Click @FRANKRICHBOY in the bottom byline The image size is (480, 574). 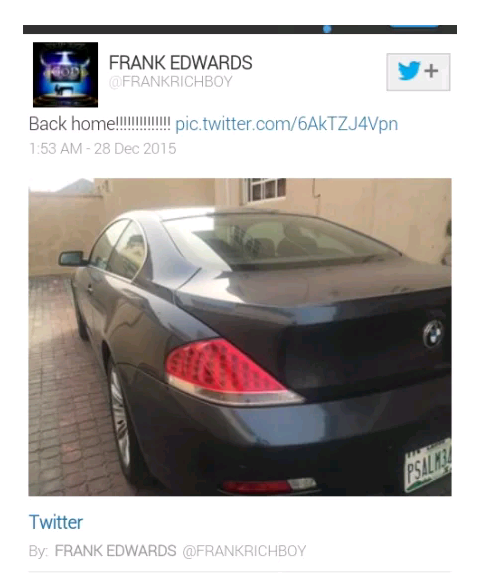(244, 551)
